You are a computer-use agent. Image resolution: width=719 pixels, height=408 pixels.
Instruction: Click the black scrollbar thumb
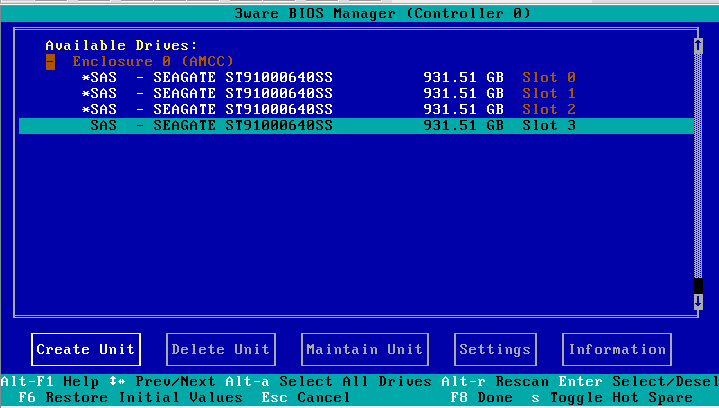pos(697,286)
